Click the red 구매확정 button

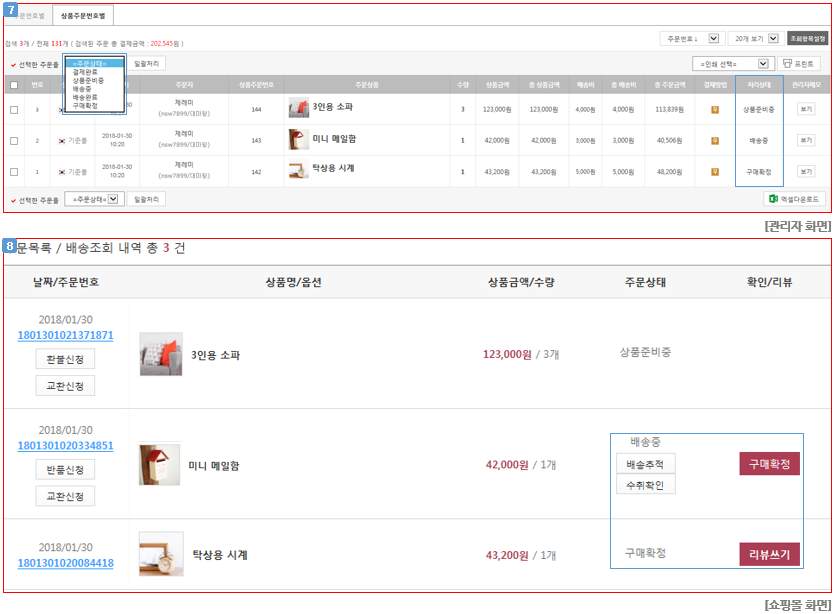(x=769, y=464)
